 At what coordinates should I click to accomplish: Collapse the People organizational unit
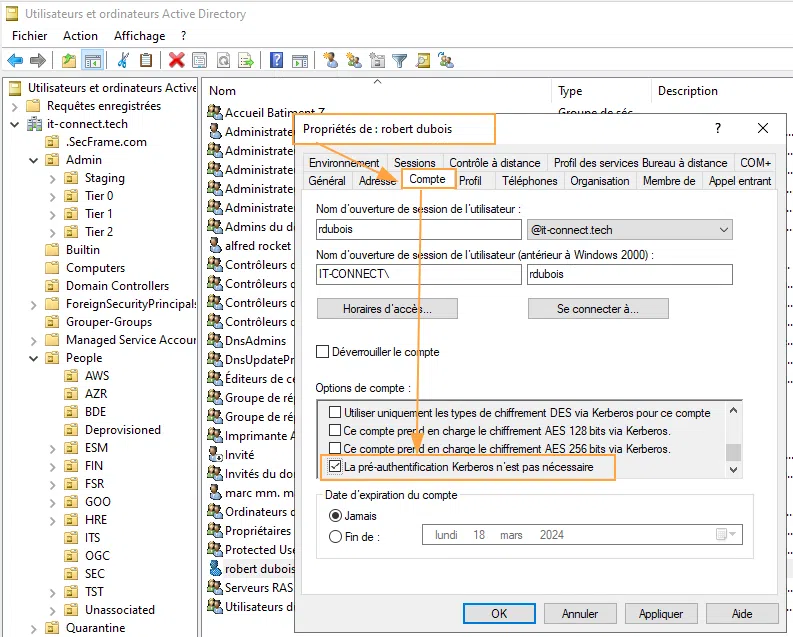click(33, 358)
